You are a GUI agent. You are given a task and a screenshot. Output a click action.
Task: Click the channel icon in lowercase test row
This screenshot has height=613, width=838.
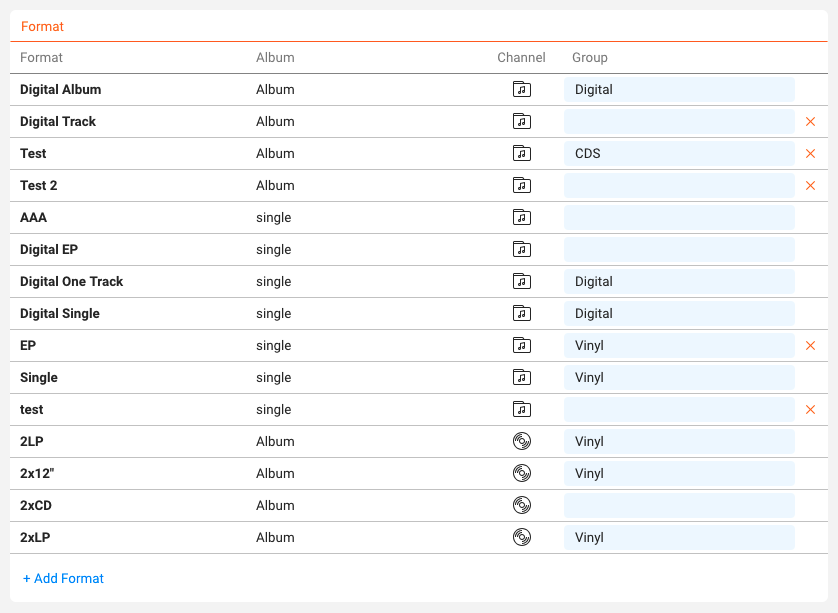click(522, 409)
